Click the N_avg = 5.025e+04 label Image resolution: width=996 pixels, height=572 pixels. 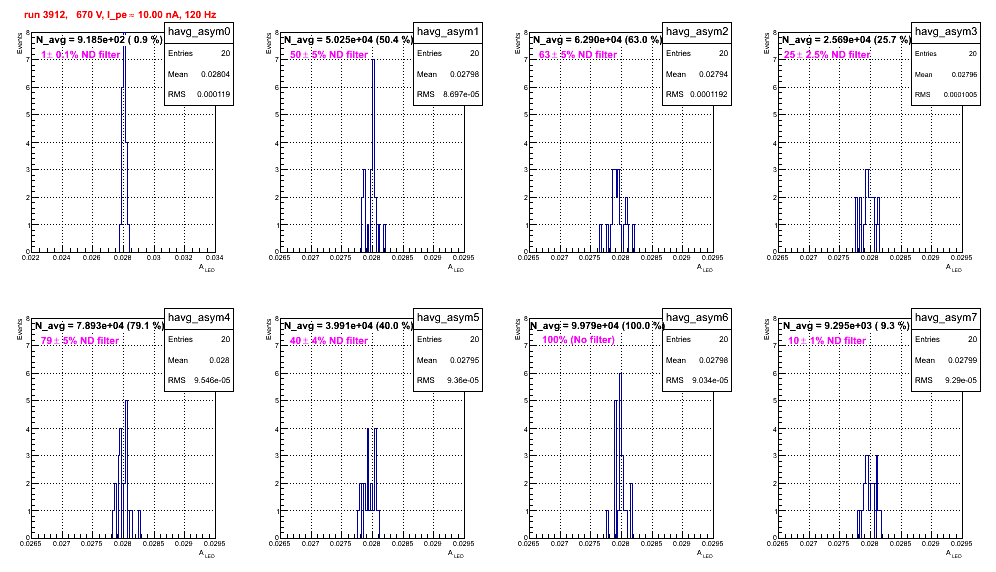[348, 40]
